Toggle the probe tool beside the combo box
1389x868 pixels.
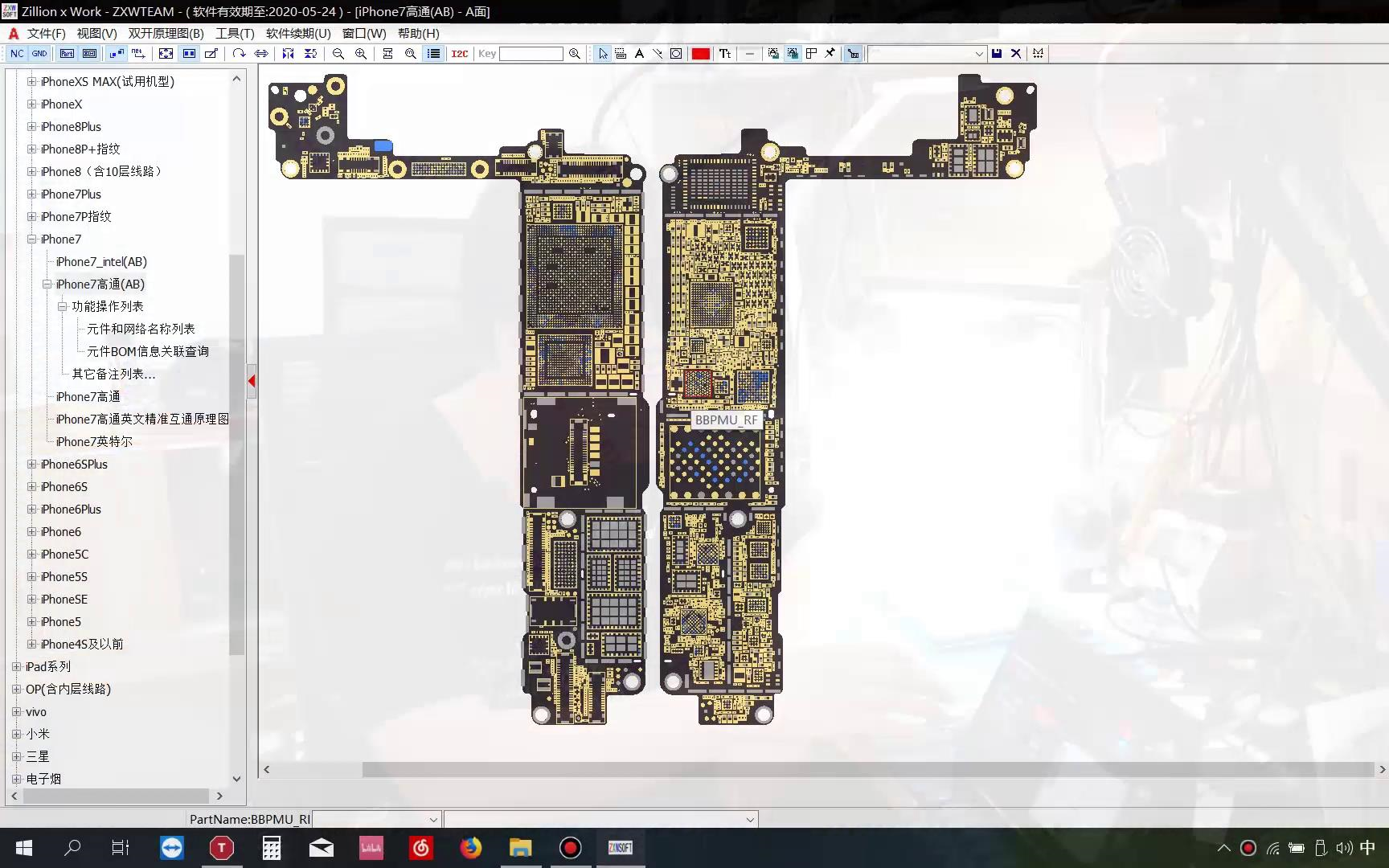pos(853,54)
